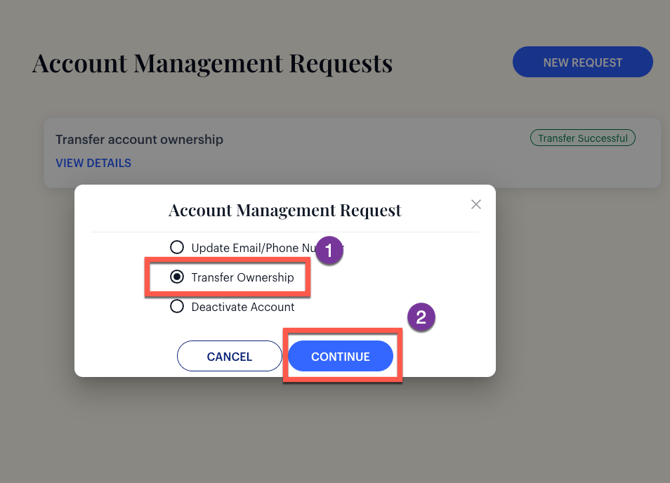The image size is (670, 483).
Task: Select the Update Email/Phone Number radio button
Action: point(177,247)
